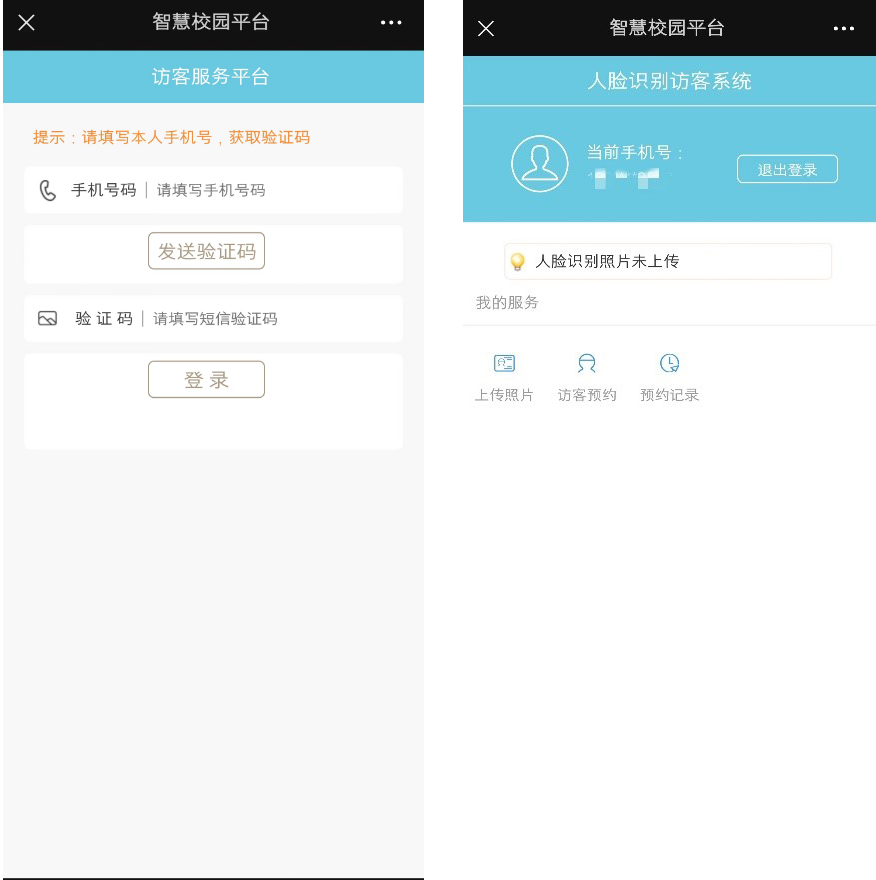Open 上传照片 upload photo service
The height and width of the screenshot is (880, 876).
(504, 378)
